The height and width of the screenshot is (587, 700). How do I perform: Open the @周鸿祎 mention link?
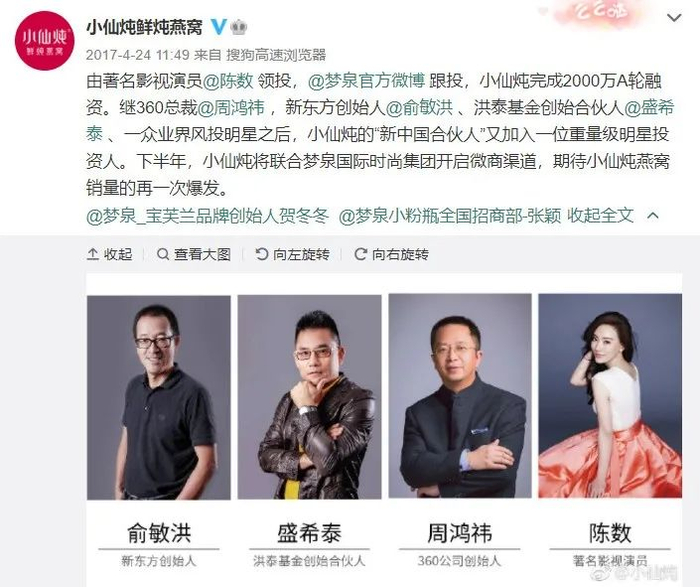pos(231,108)
